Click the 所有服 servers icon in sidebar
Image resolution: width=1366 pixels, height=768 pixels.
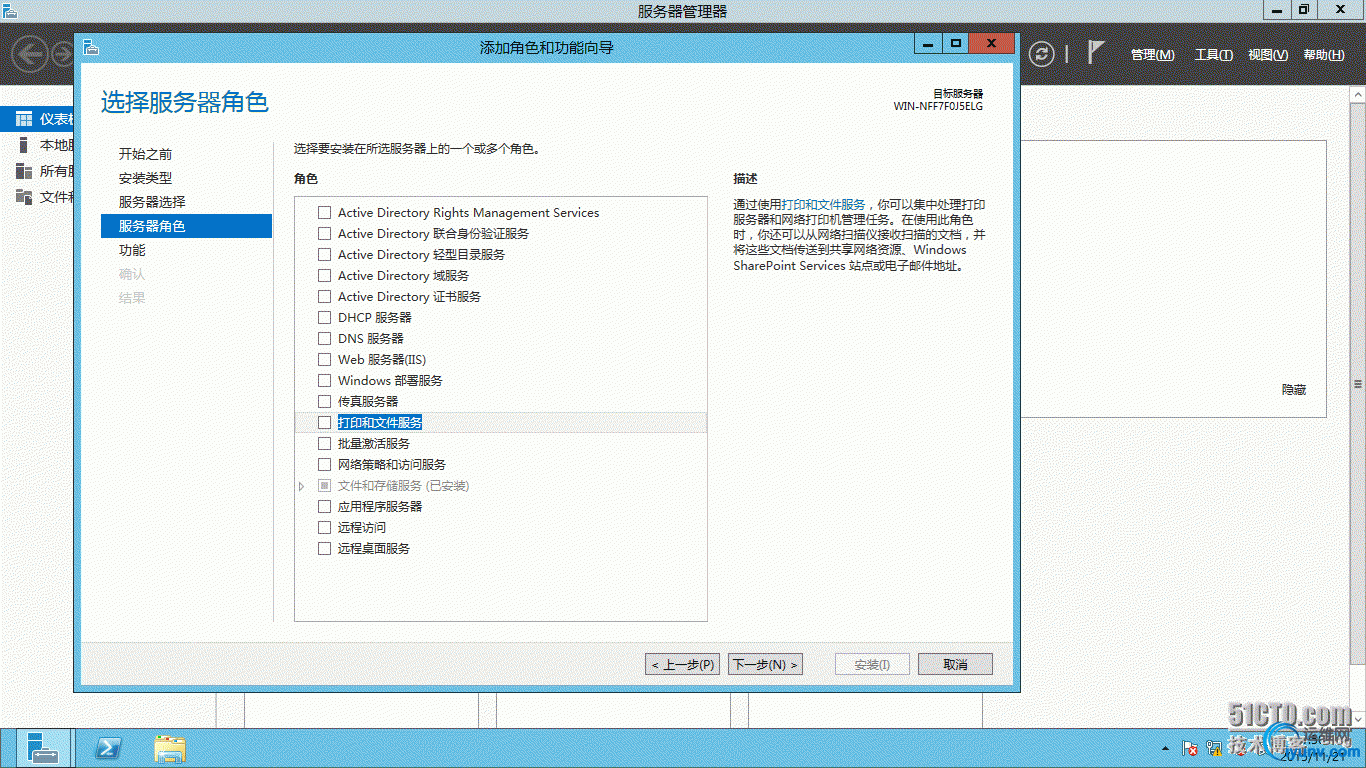pyautogui.click(x=24, y=171)
